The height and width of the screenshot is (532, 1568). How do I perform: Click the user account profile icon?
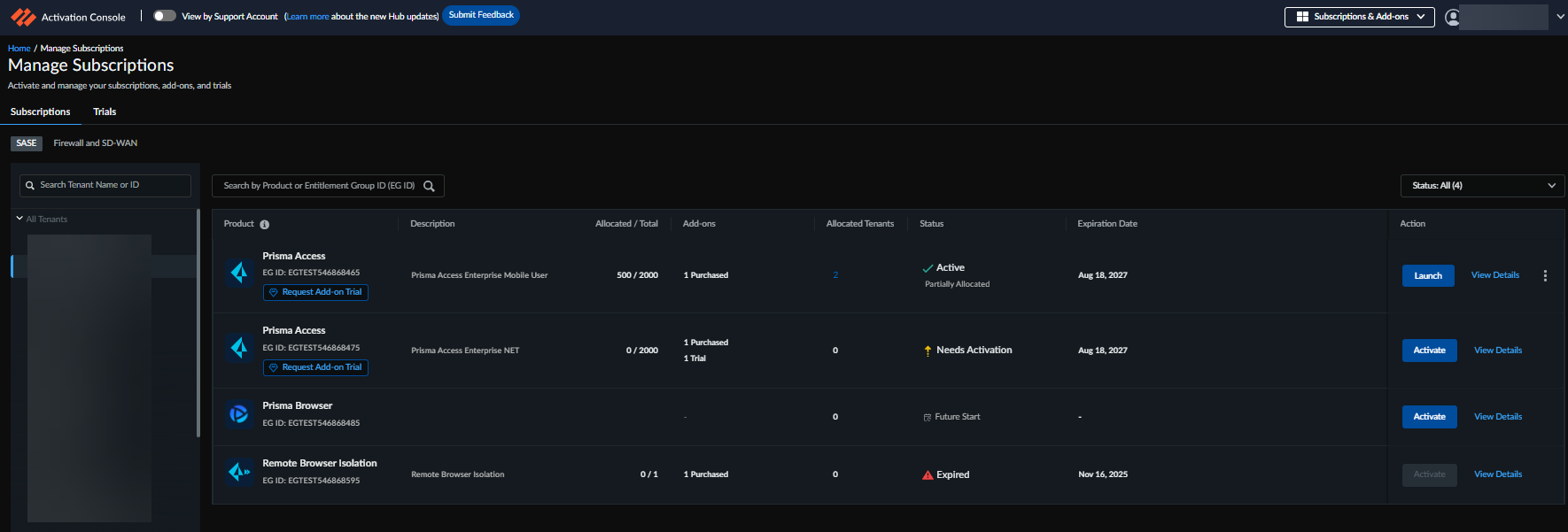[1451, 17]
